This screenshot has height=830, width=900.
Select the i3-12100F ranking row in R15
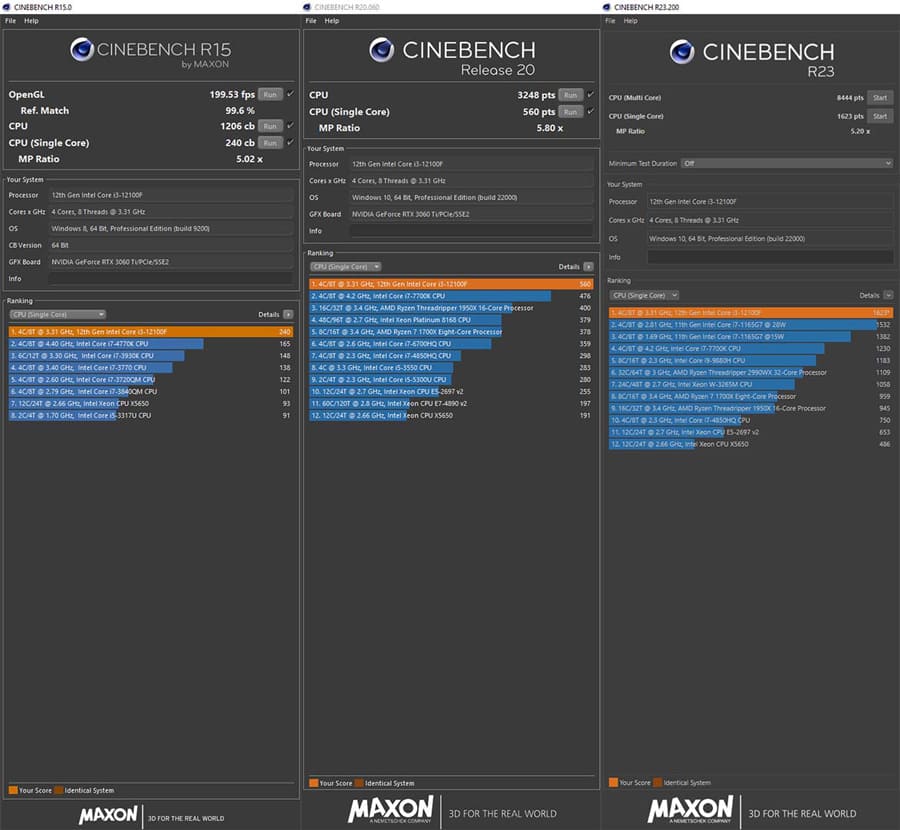click(151, 332)
